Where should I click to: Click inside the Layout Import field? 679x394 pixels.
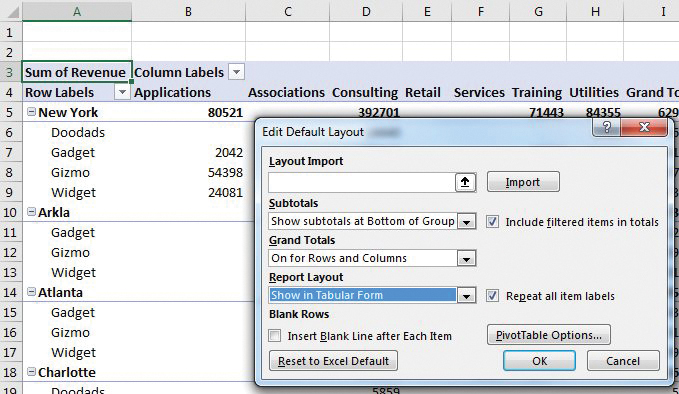(362, 182)
